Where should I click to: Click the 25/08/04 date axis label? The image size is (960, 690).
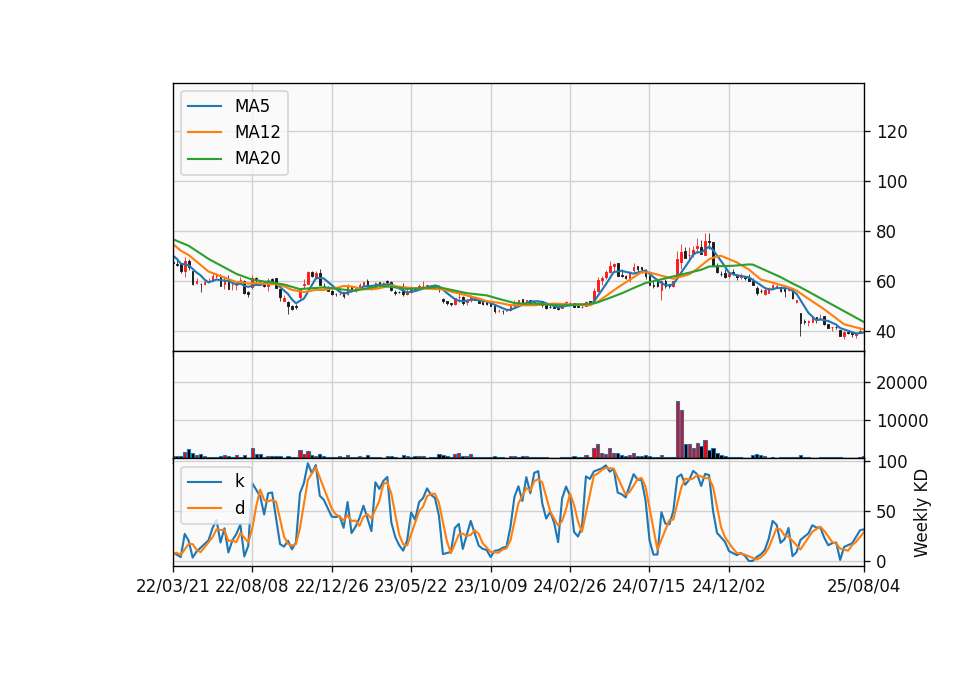pyautogui.click(x=864, y=587)
